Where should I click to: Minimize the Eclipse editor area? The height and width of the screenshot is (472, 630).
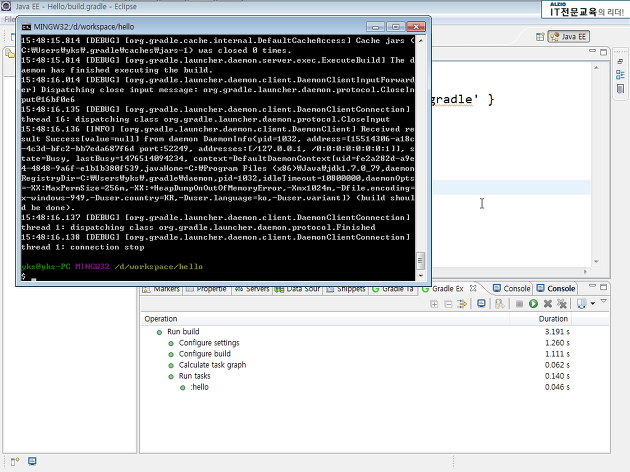click(x=592, y=51)
